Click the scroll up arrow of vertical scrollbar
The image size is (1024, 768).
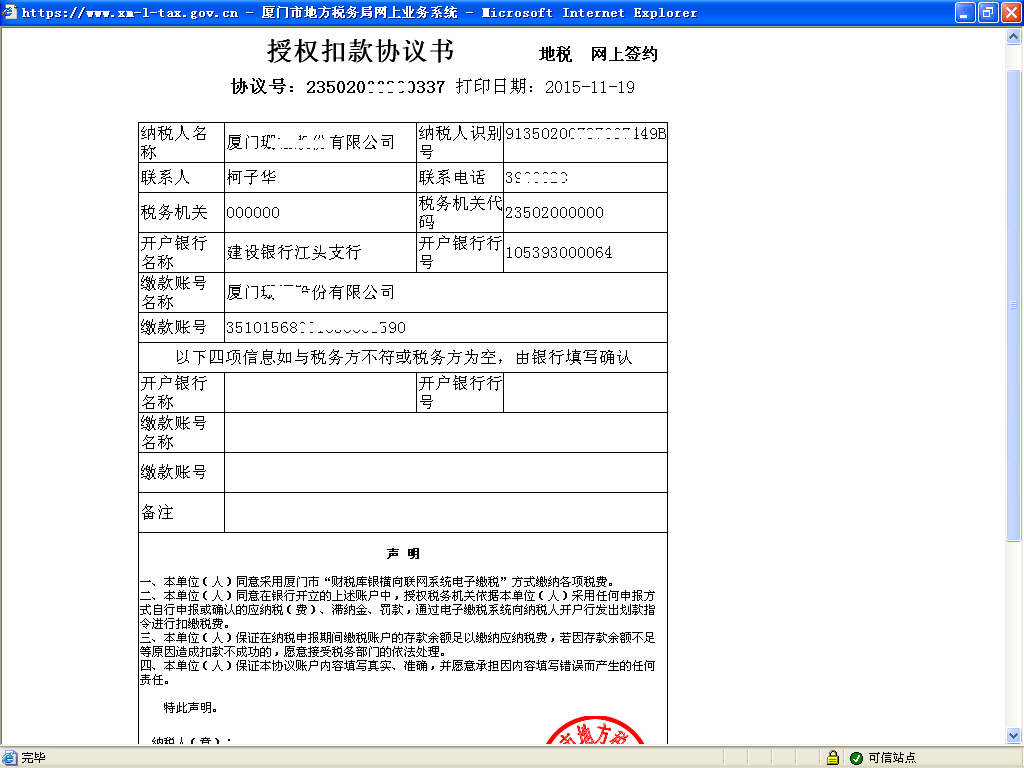[x=1014, y=37]
